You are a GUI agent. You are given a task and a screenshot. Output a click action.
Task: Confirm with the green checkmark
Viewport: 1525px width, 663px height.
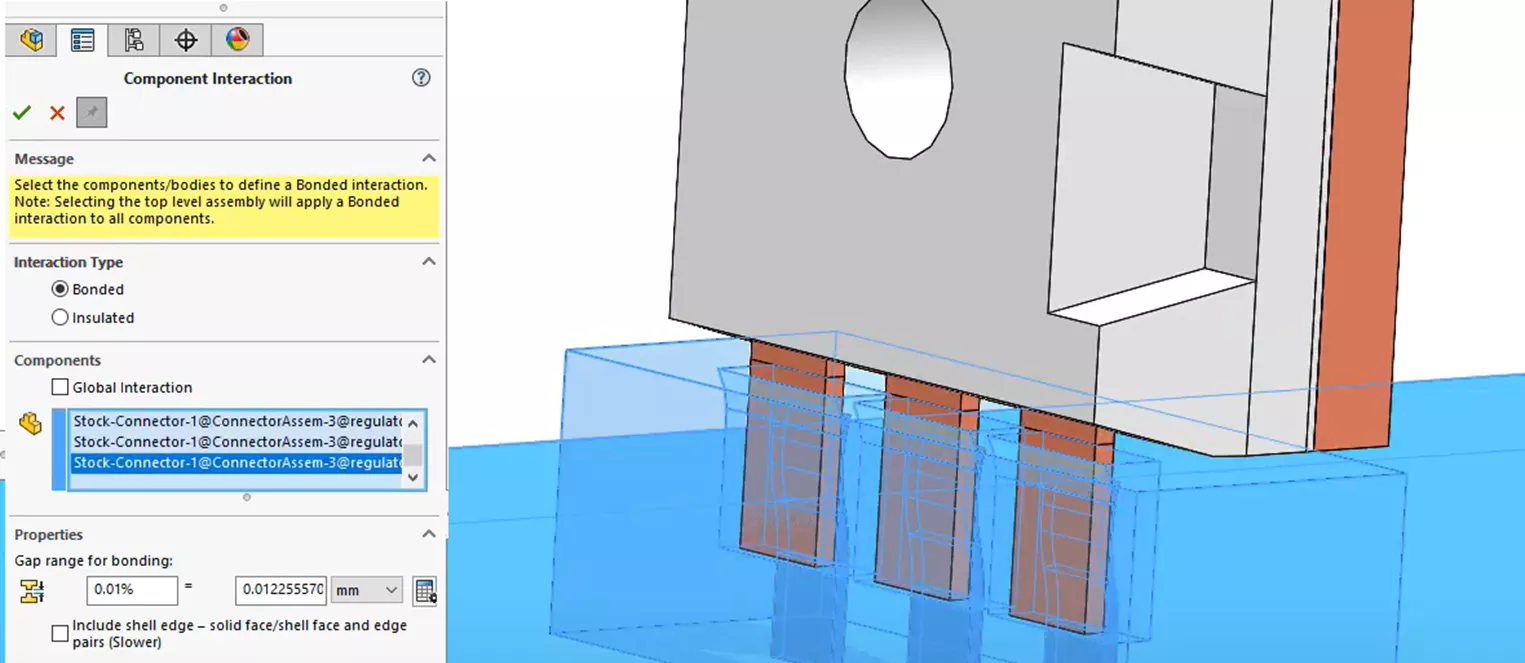coord(22,112)
